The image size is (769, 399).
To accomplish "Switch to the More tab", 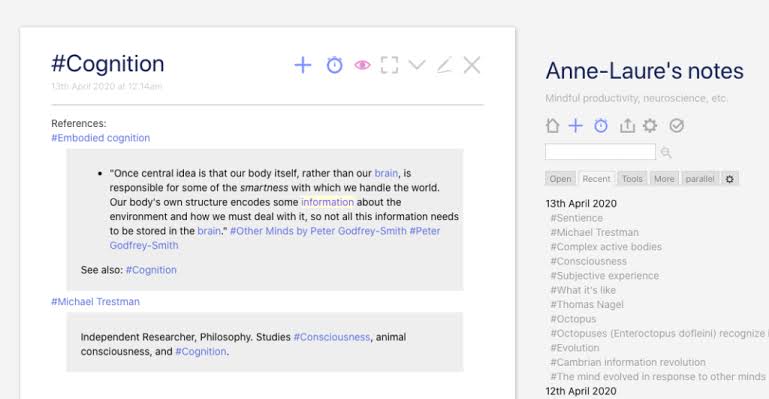I will click(x=664, y=179).
